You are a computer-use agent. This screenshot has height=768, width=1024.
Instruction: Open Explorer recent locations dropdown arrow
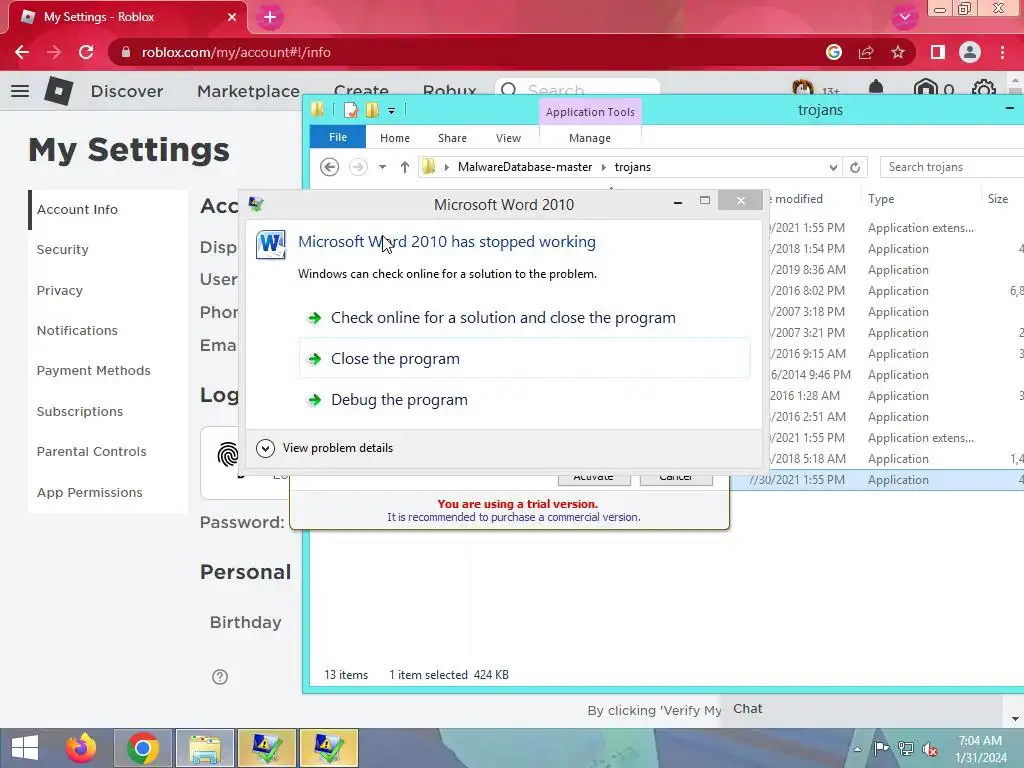click(x=382, y=167)
